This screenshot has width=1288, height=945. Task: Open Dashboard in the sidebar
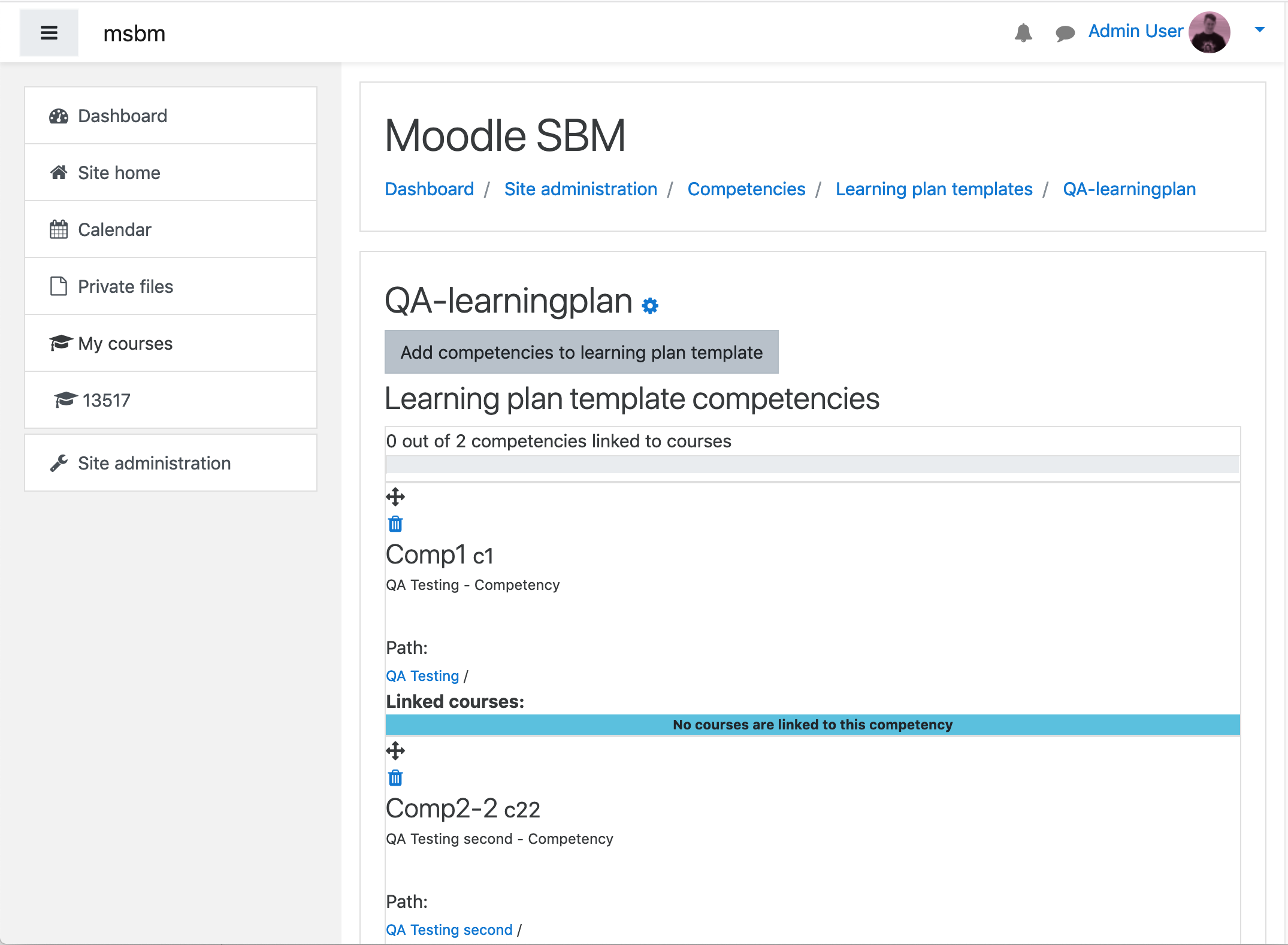click(171, 116)
